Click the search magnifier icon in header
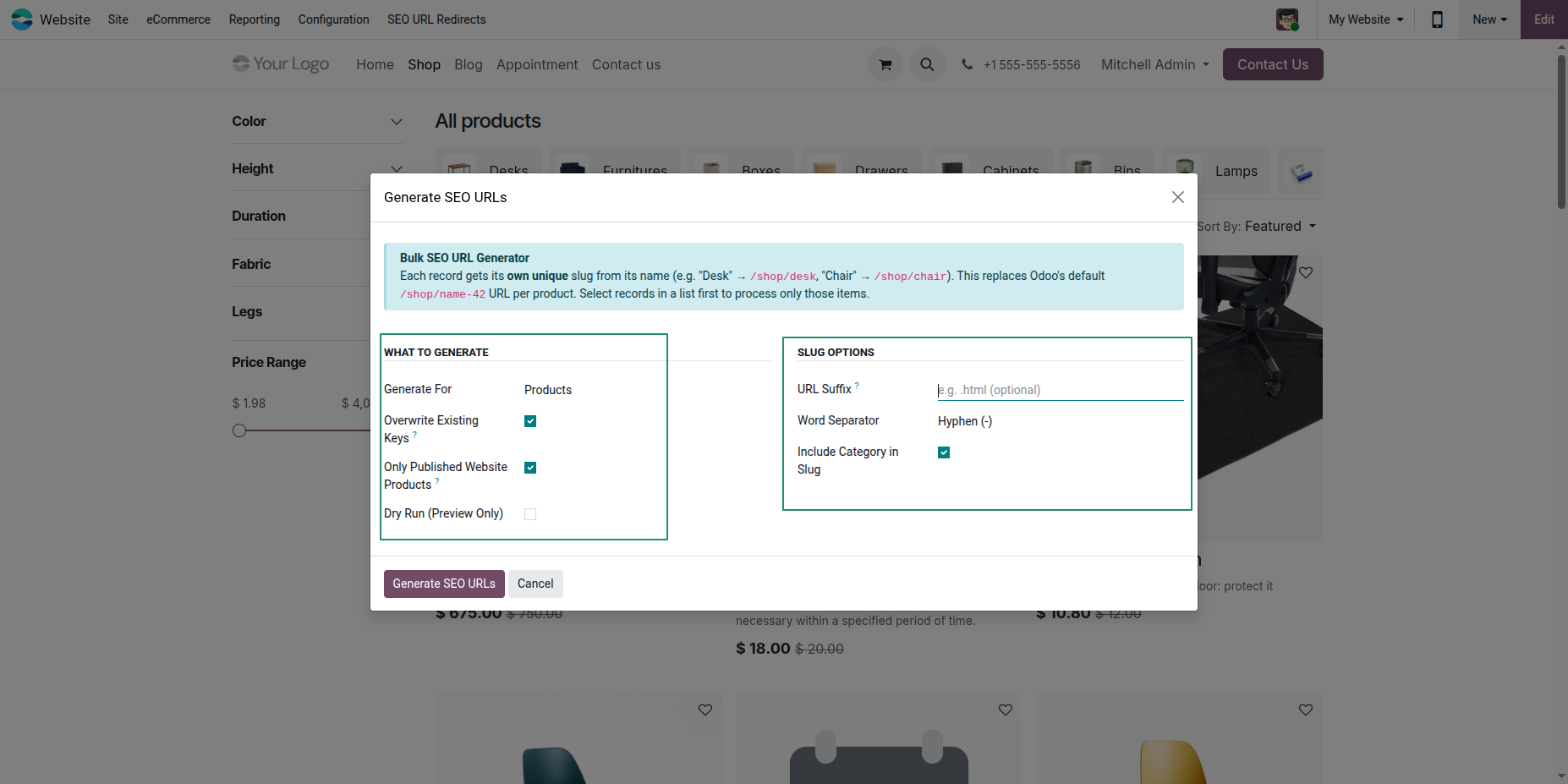Screen dimensions: 1568x784 pyautogui.click(x=927, y=64)
